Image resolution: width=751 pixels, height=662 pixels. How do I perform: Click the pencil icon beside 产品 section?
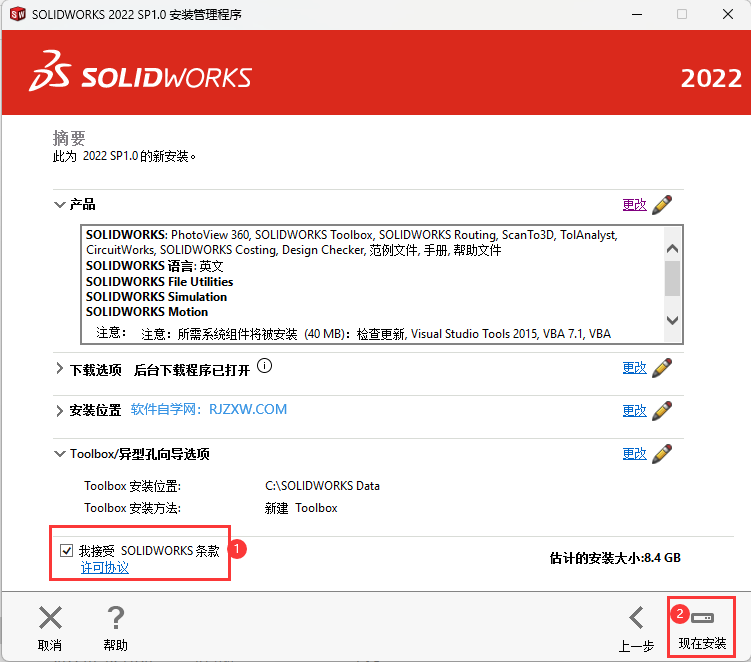(661, 204)
